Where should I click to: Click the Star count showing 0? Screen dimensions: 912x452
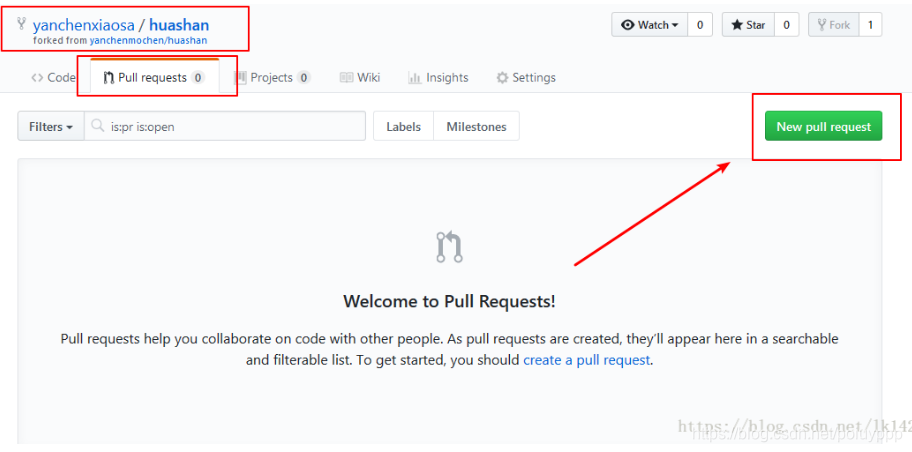point(786,25)
